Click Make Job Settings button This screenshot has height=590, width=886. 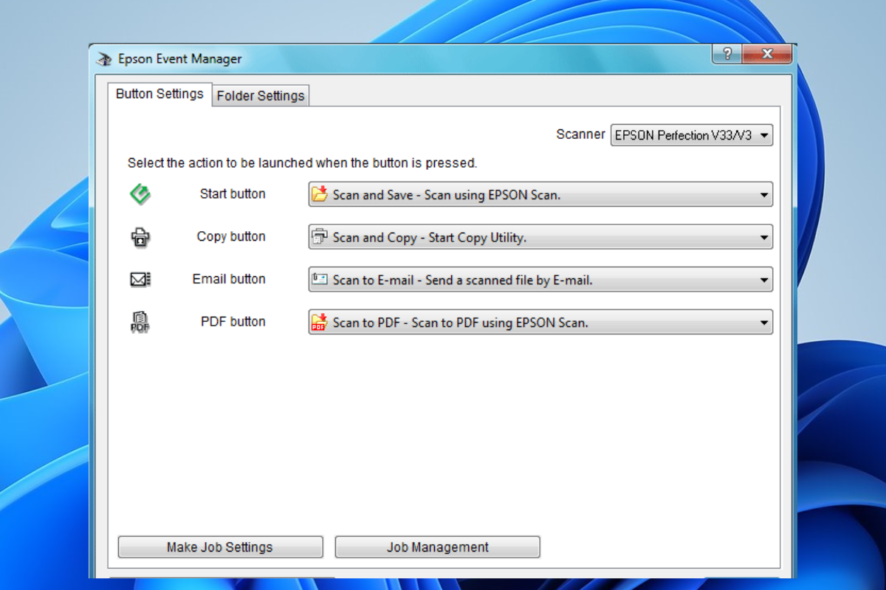pos(220,547)
